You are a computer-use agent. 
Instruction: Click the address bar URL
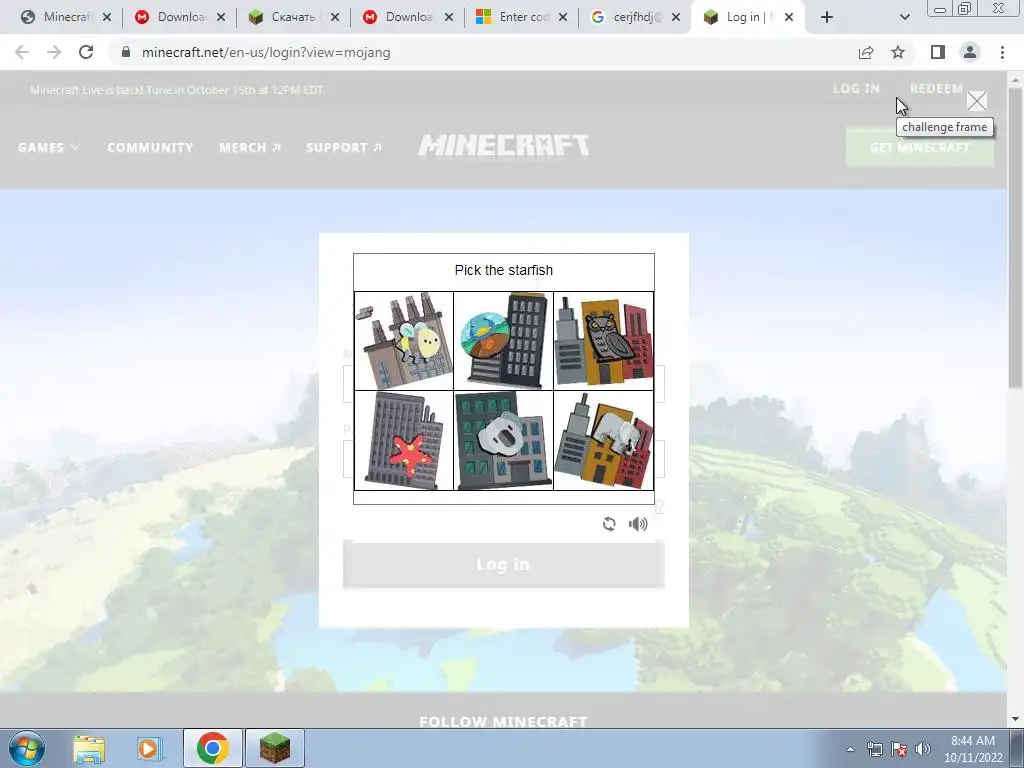point(266,52)
